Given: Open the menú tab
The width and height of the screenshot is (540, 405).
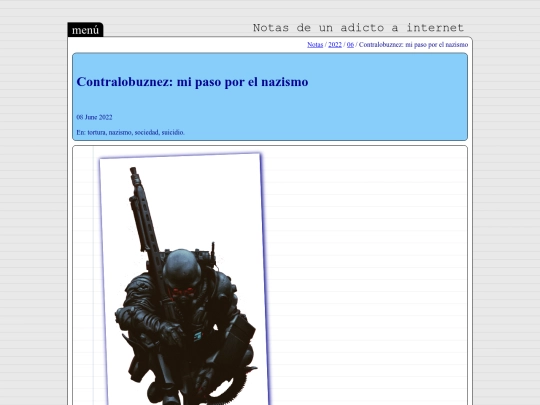Looking at the screenshot, I should [85, 30].
